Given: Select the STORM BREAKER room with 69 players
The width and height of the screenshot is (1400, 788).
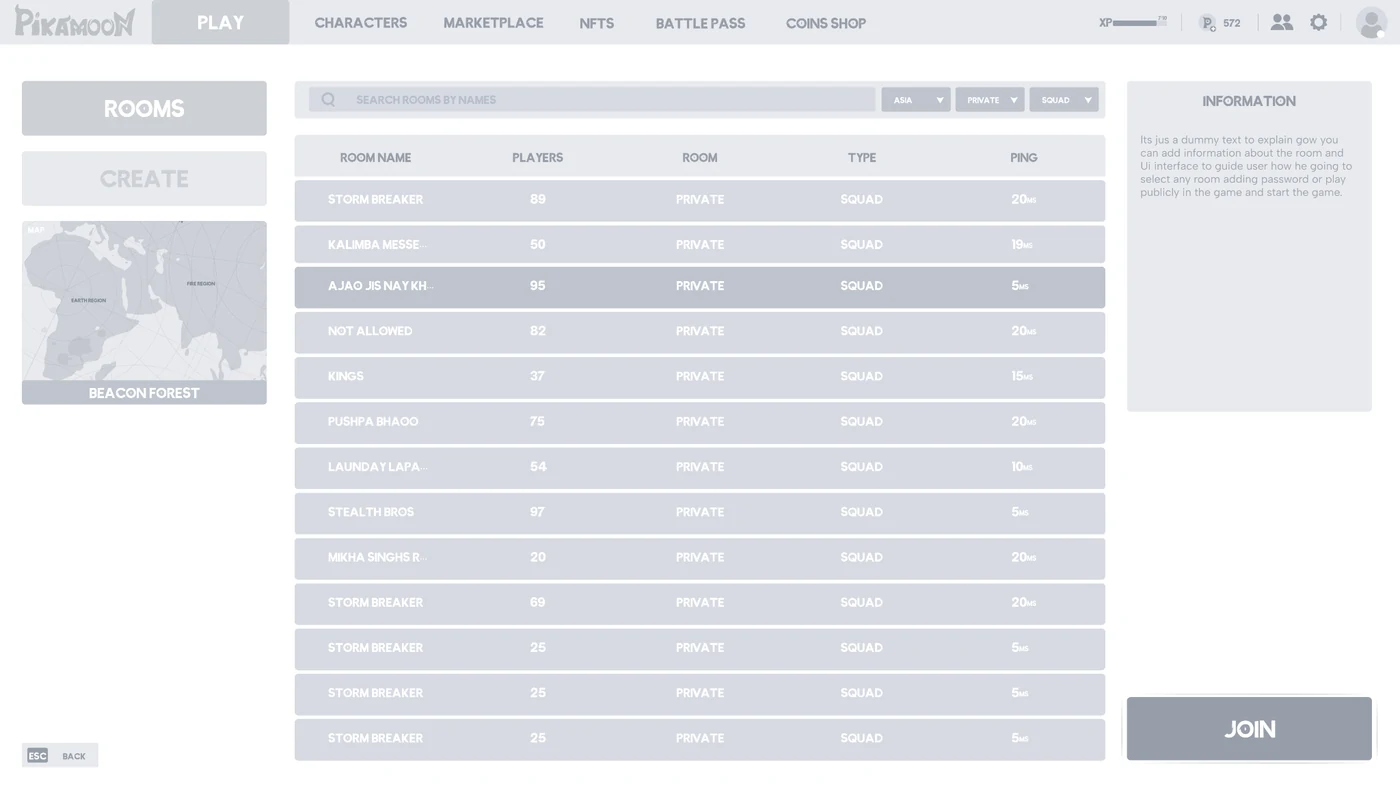Looking at the screenshot, I should [700, 603].
